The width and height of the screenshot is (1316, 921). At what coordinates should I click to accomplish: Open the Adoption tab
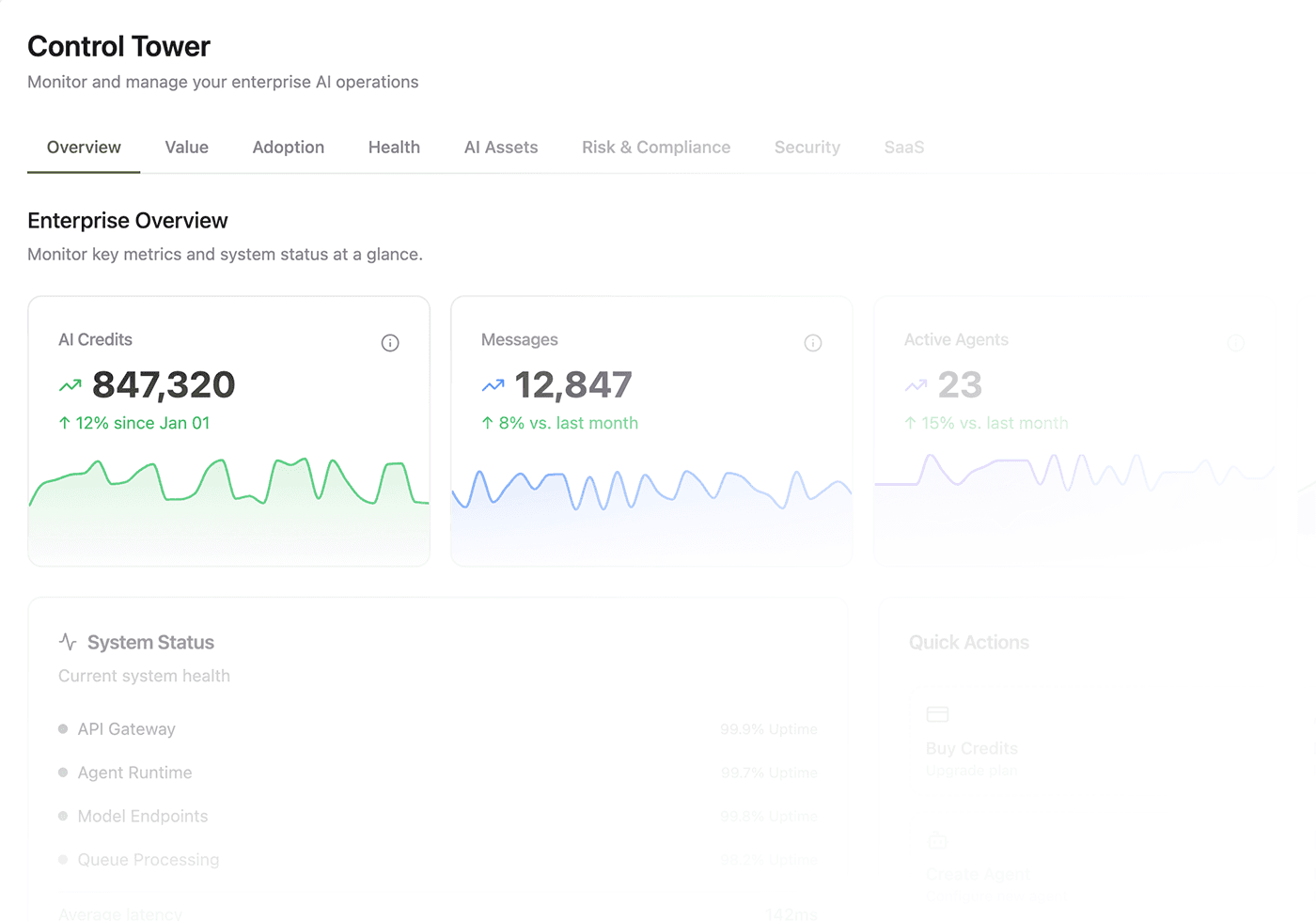tap(289, 148)
